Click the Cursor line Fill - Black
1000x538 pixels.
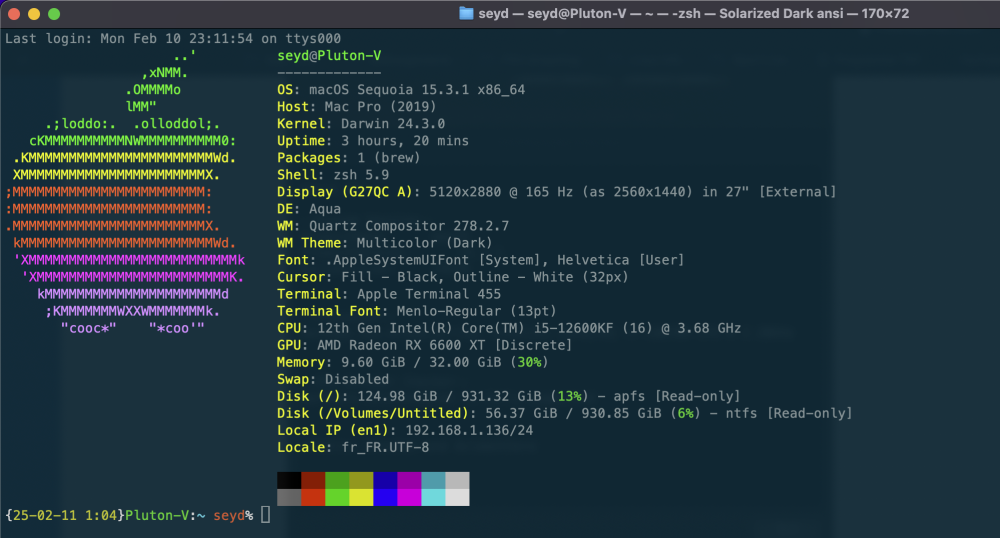pos(453,277)
